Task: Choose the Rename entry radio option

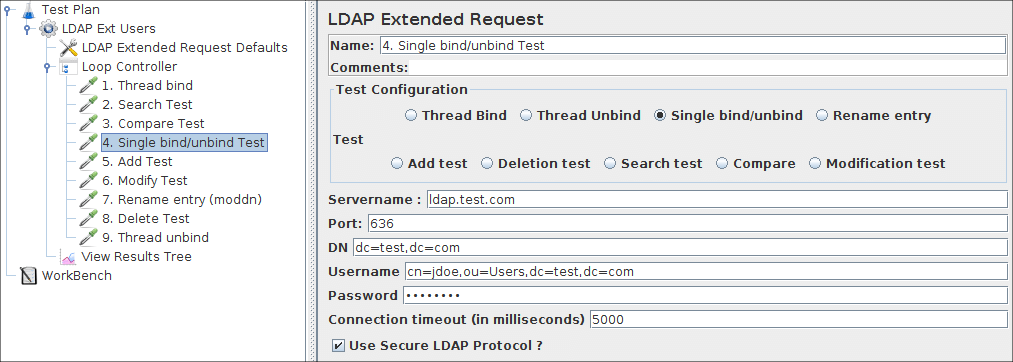Action: point(822,116)
